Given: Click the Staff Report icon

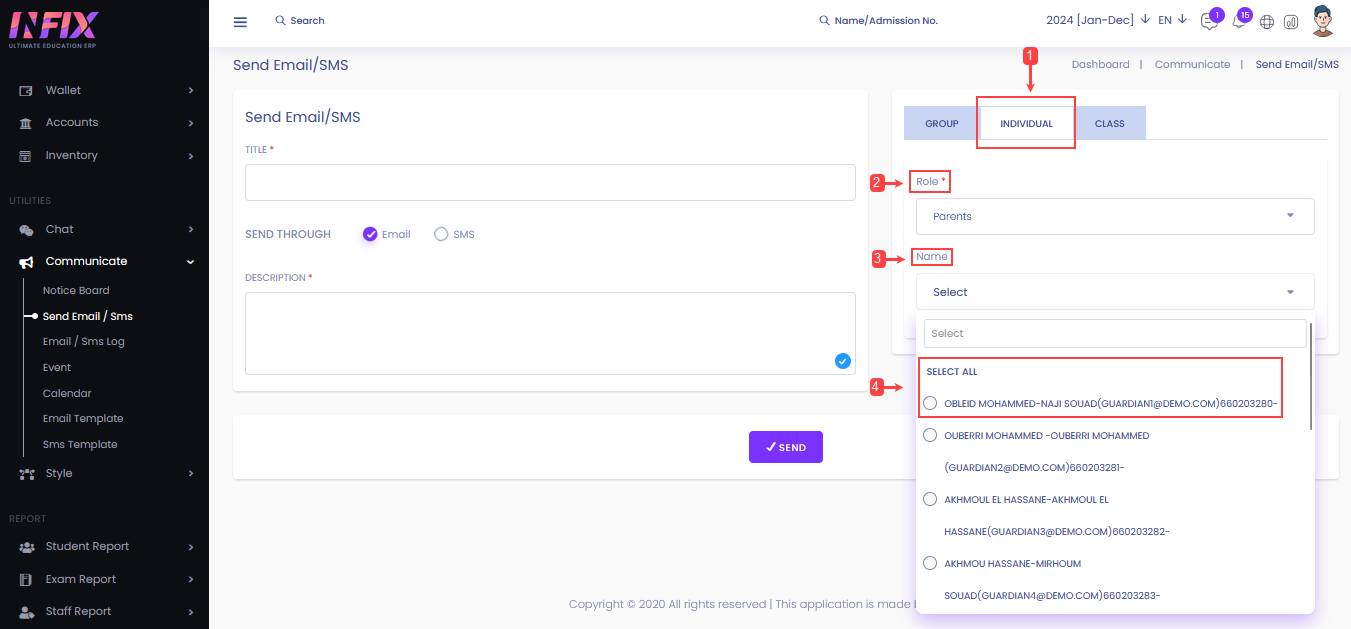Looking at the screenshot, I should [x=26, y=612].
